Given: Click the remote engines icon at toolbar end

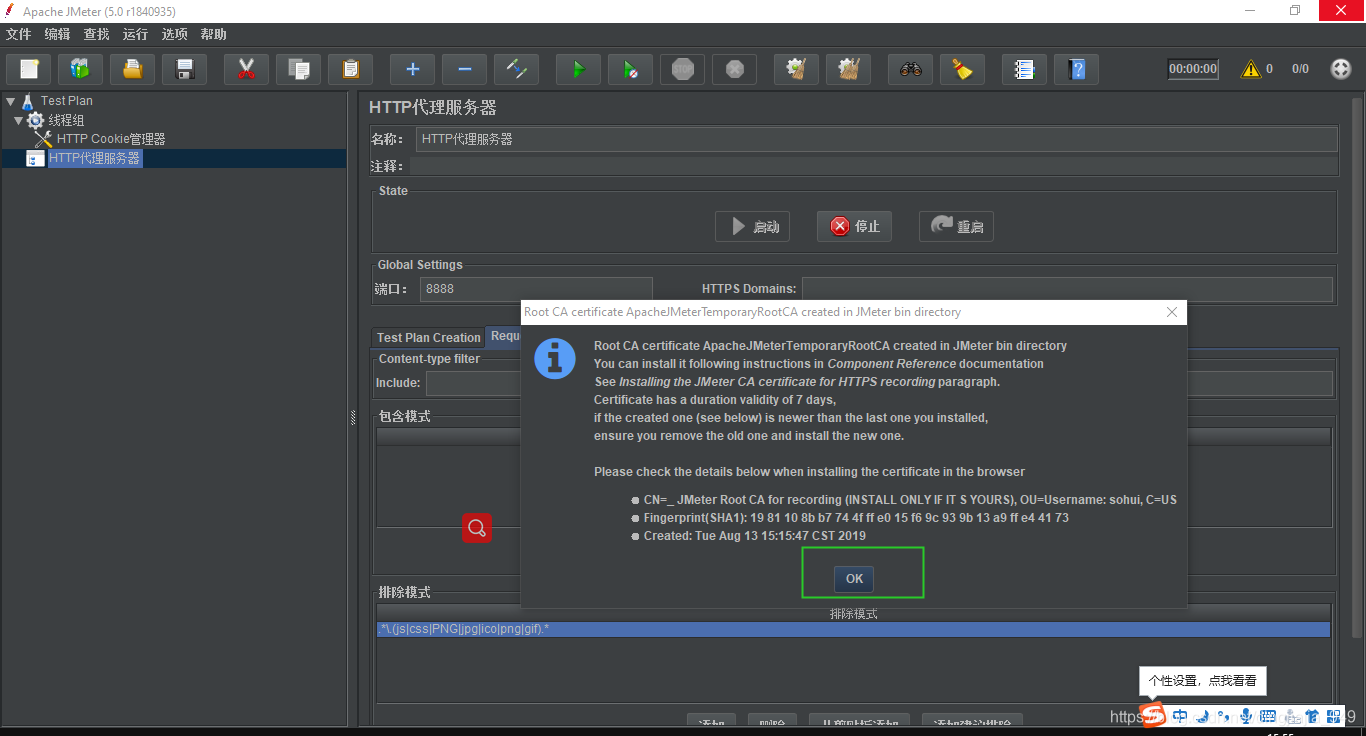Looking at the screenshot, I should coord(1341,69).
